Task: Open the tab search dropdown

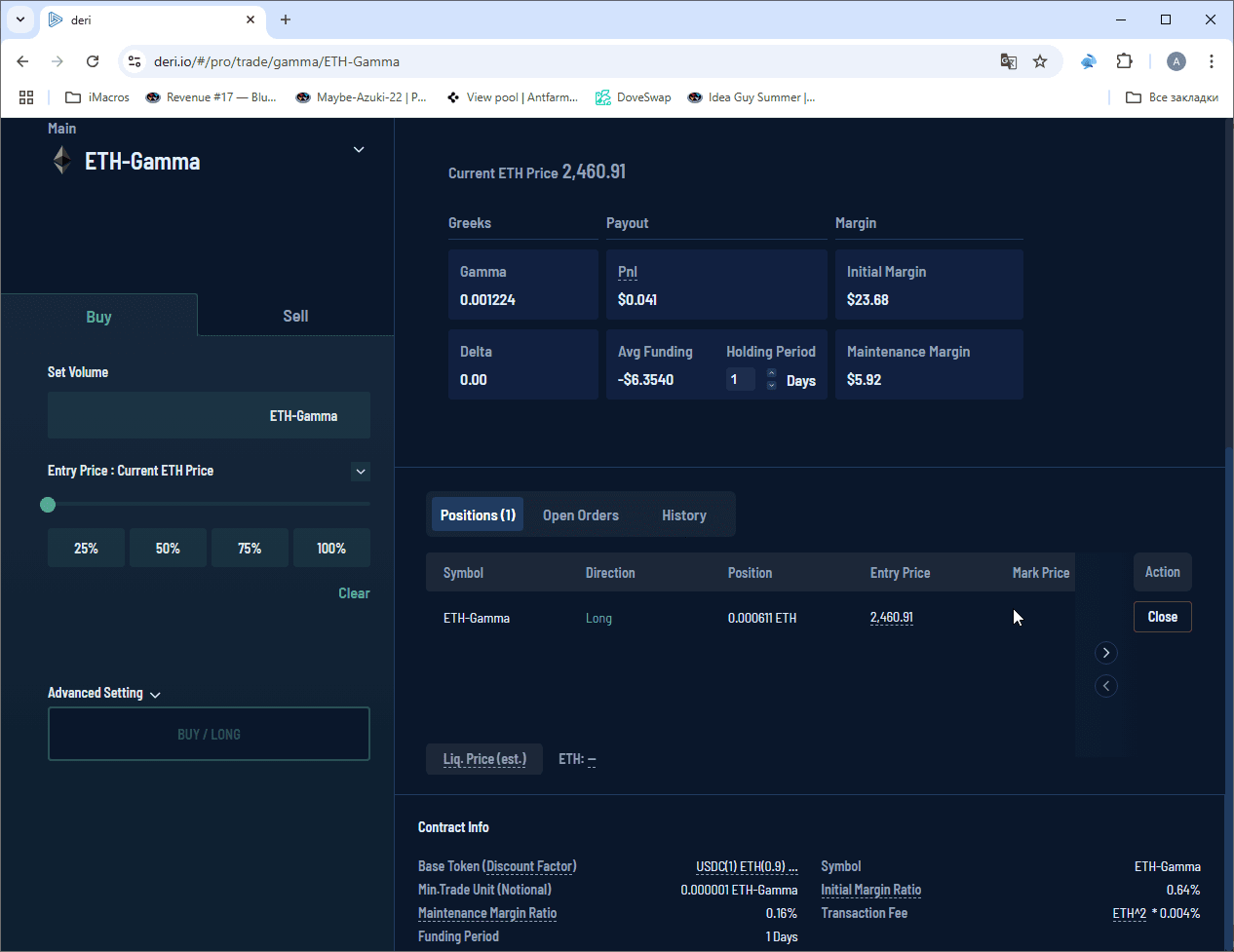Action: pyautogui.click(x=20, y=19)
